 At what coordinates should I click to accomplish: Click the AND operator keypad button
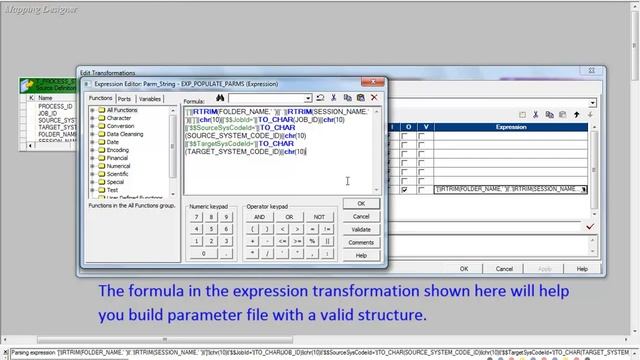(259, 217)
